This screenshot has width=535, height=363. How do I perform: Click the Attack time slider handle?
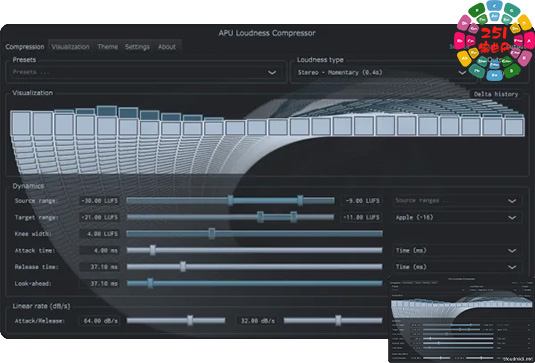[x=153, y=250]
